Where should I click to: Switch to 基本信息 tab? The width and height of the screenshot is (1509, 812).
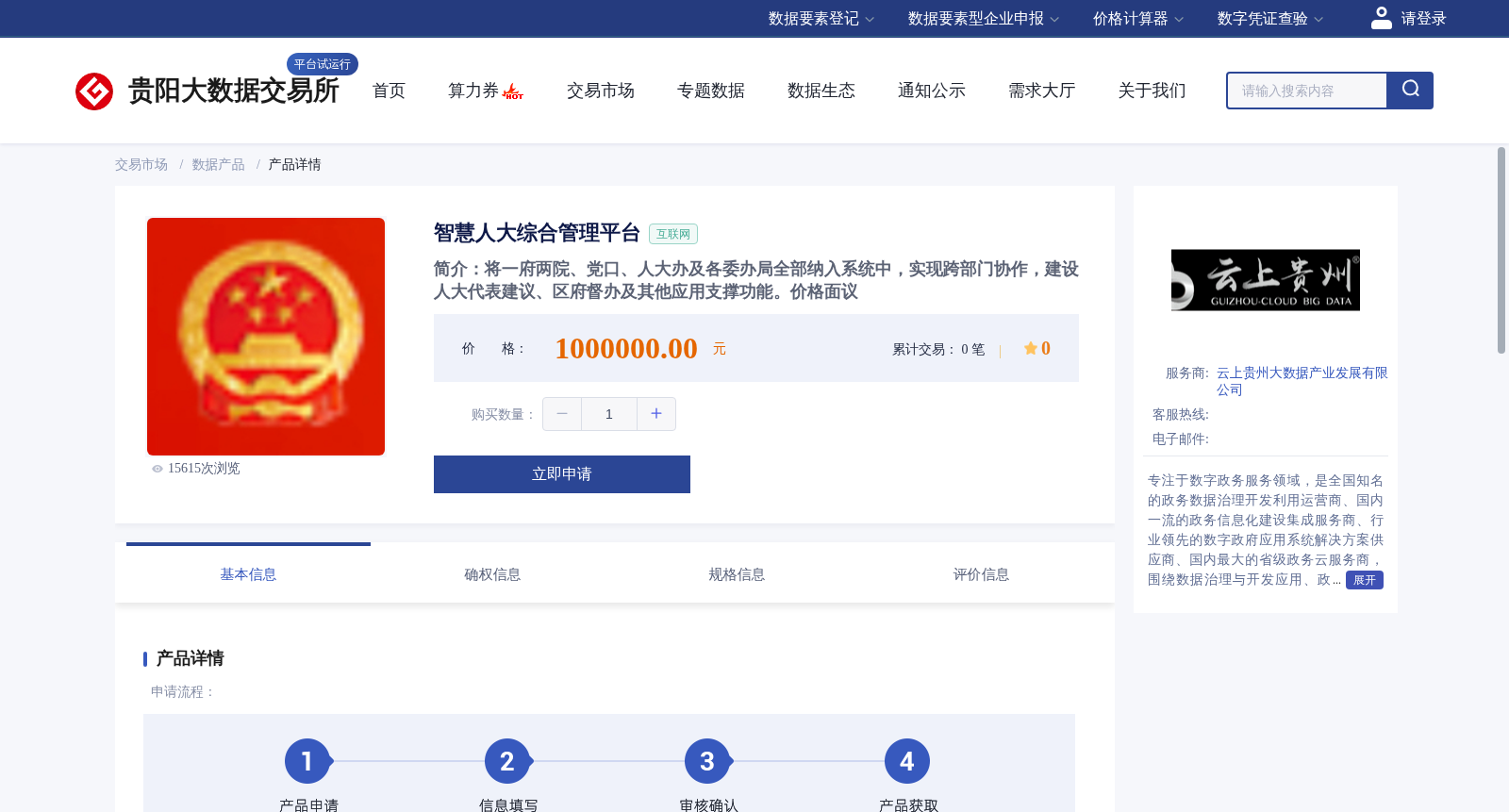point(248,574)
